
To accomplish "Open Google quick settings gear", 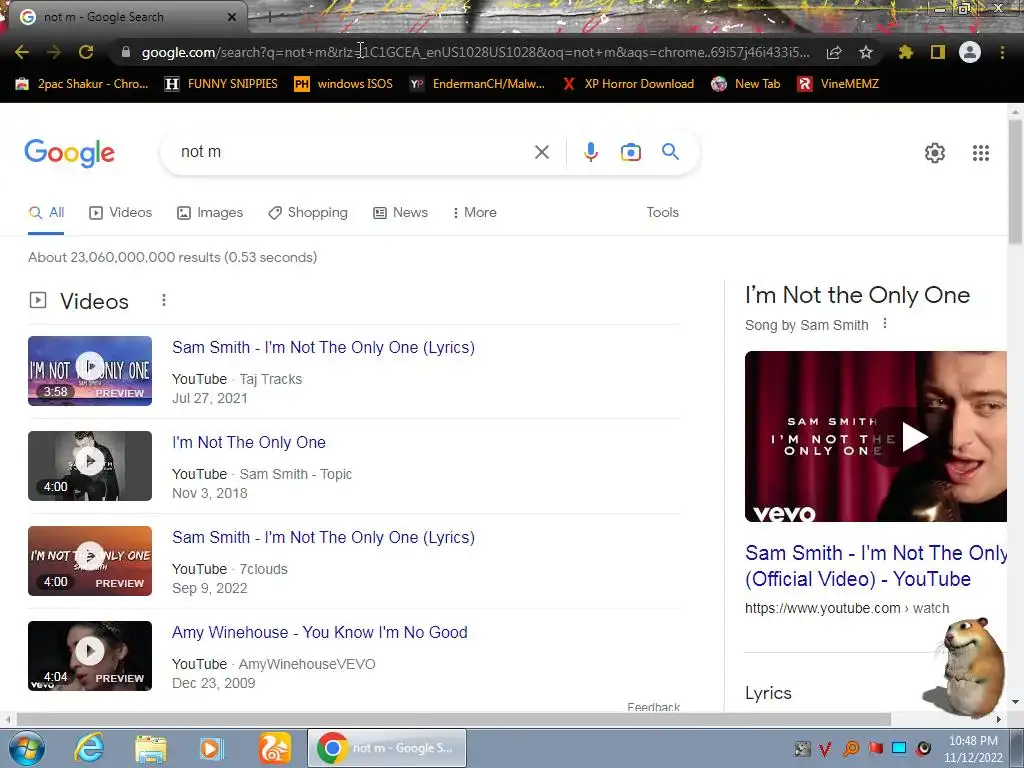I will pyautogui.click(x=935, y=153).
